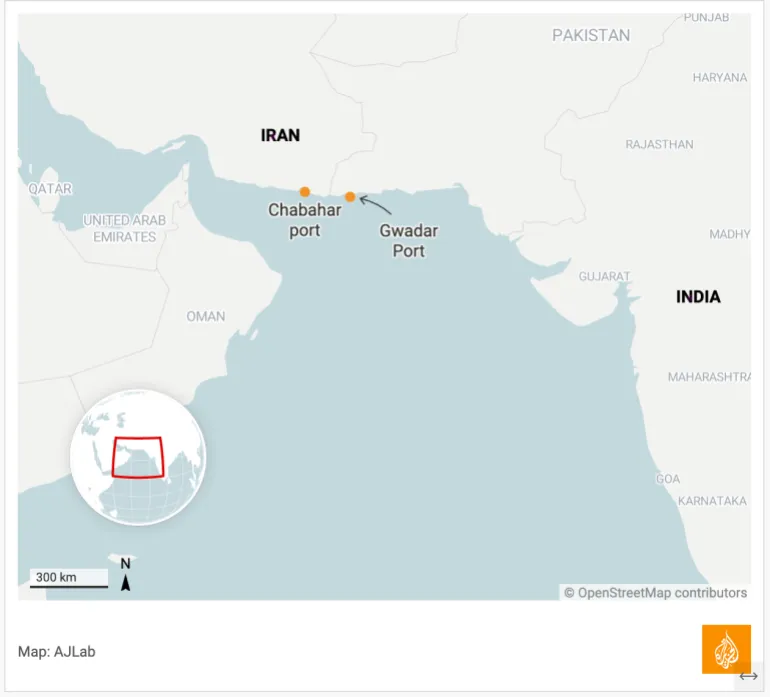Click the orange Gwadar Port marker
The height and width of the screenshot is (697, 770).
pos(350,197)
